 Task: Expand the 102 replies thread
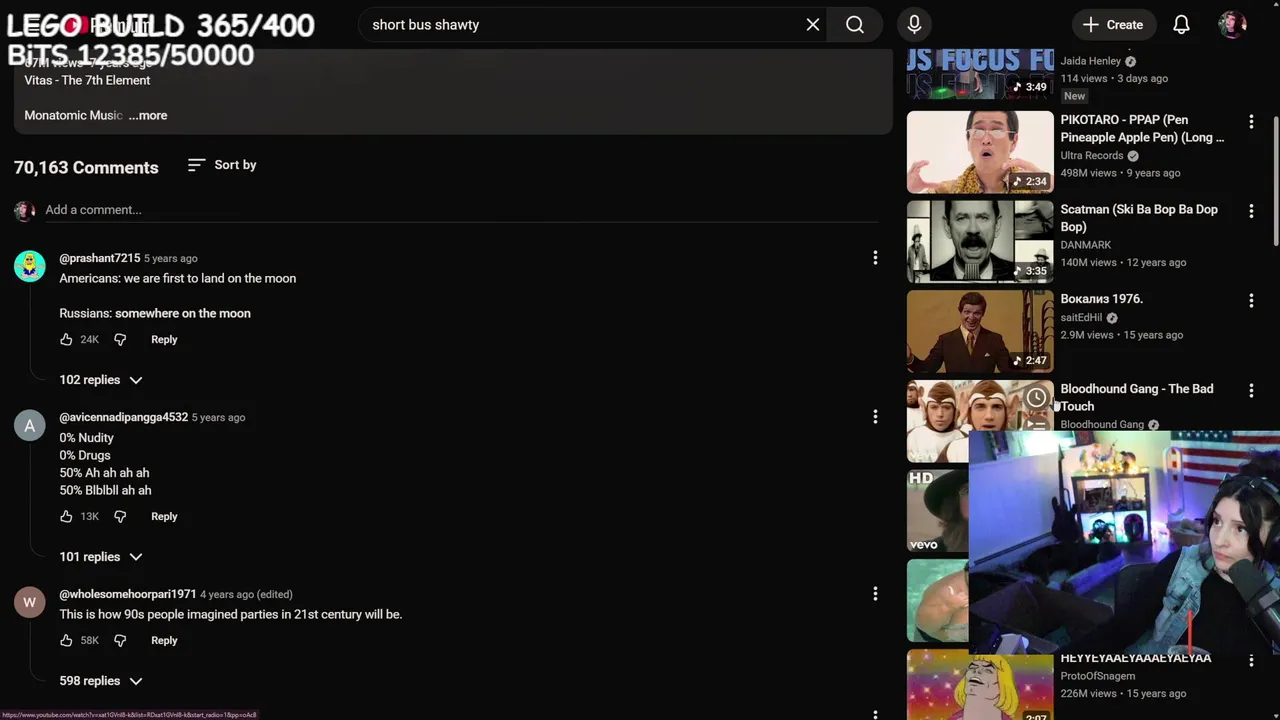[100, 380]
